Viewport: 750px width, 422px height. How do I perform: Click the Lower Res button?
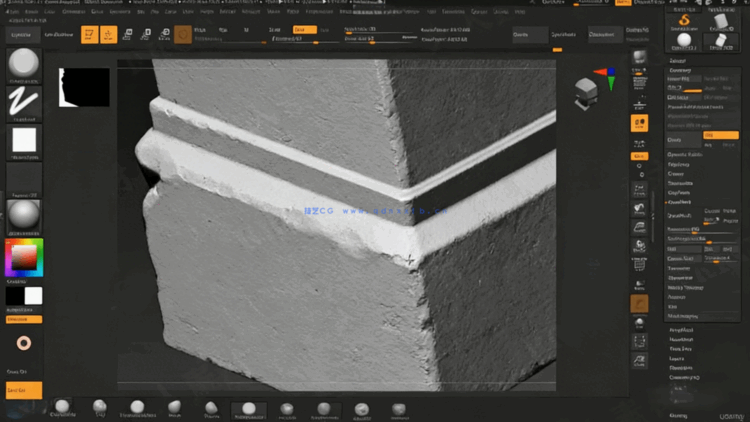684,79
